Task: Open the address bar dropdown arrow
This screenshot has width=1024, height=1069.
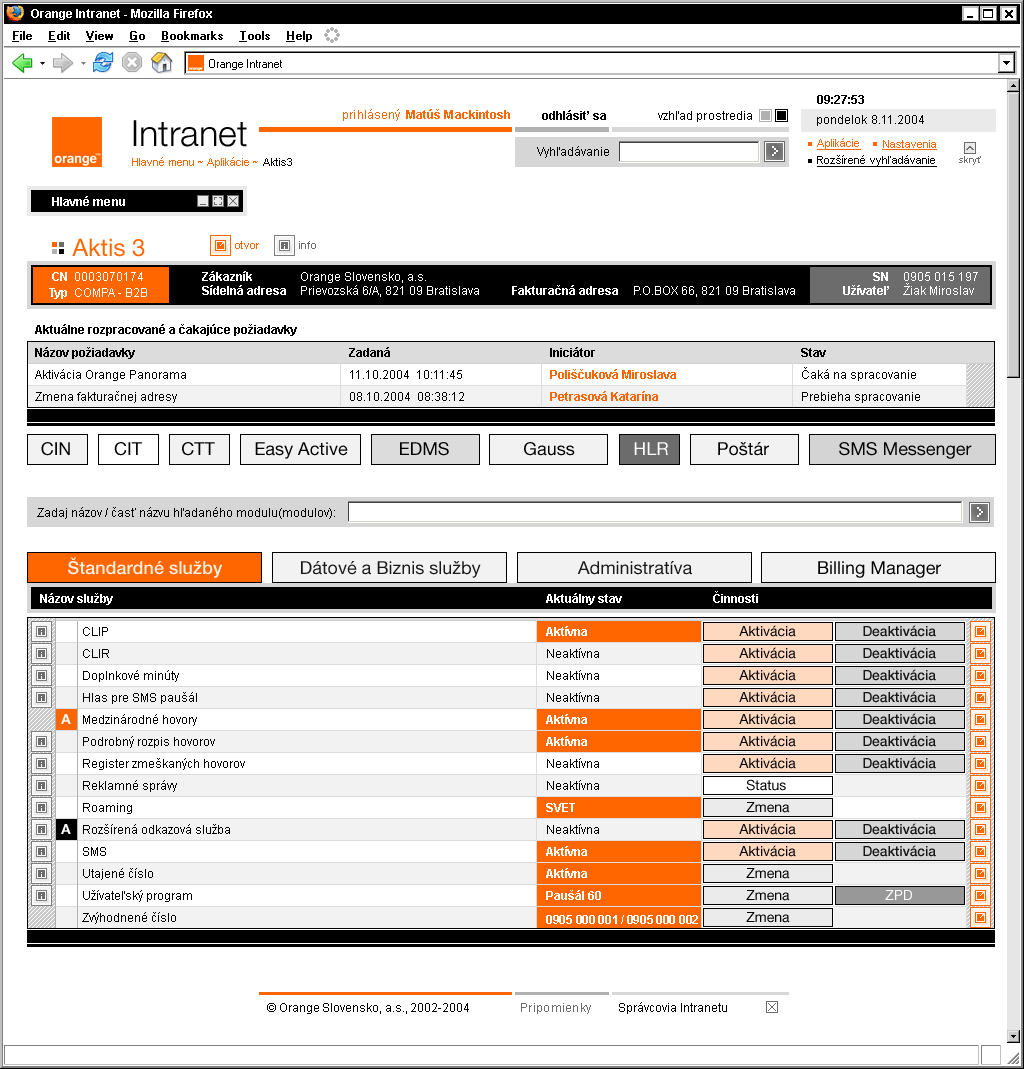Action: tap(1006, 63)
